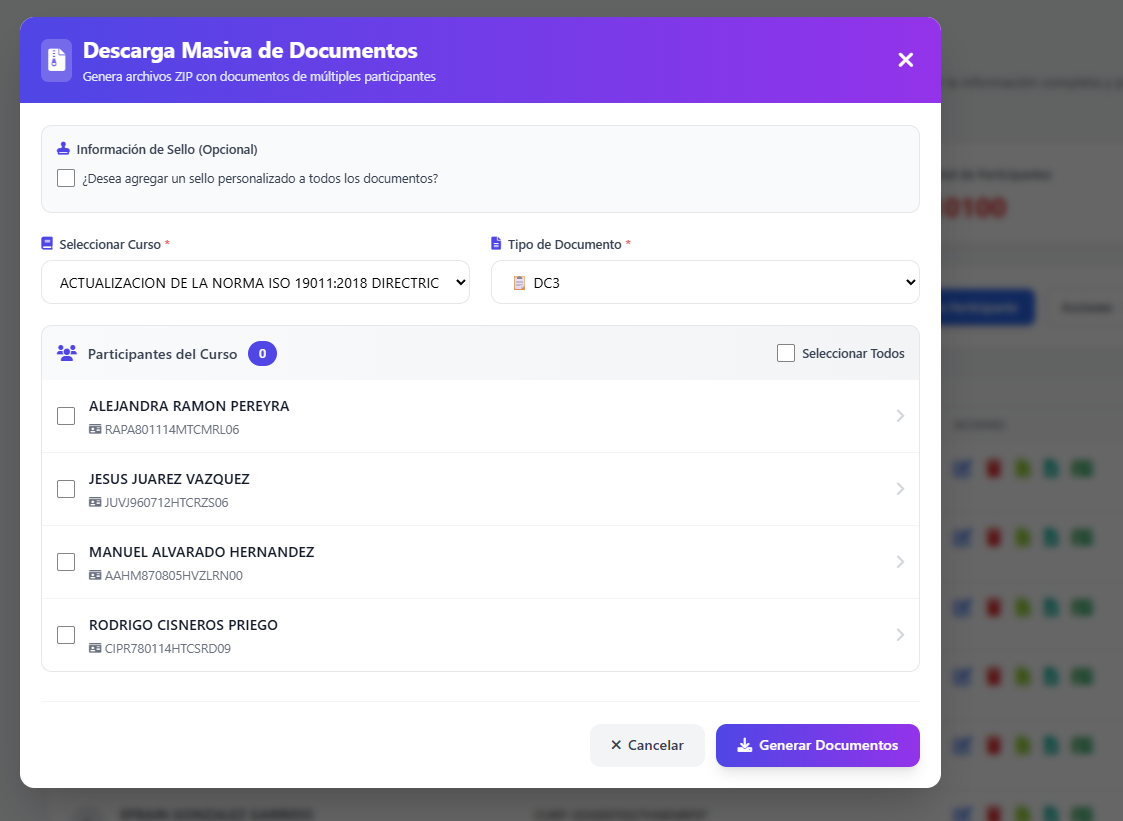This screenshot has width=1123, height=821.
Task: Click the group icon beside Participantes del Curso
Action: pyautogui.click(x=67, y=353)
